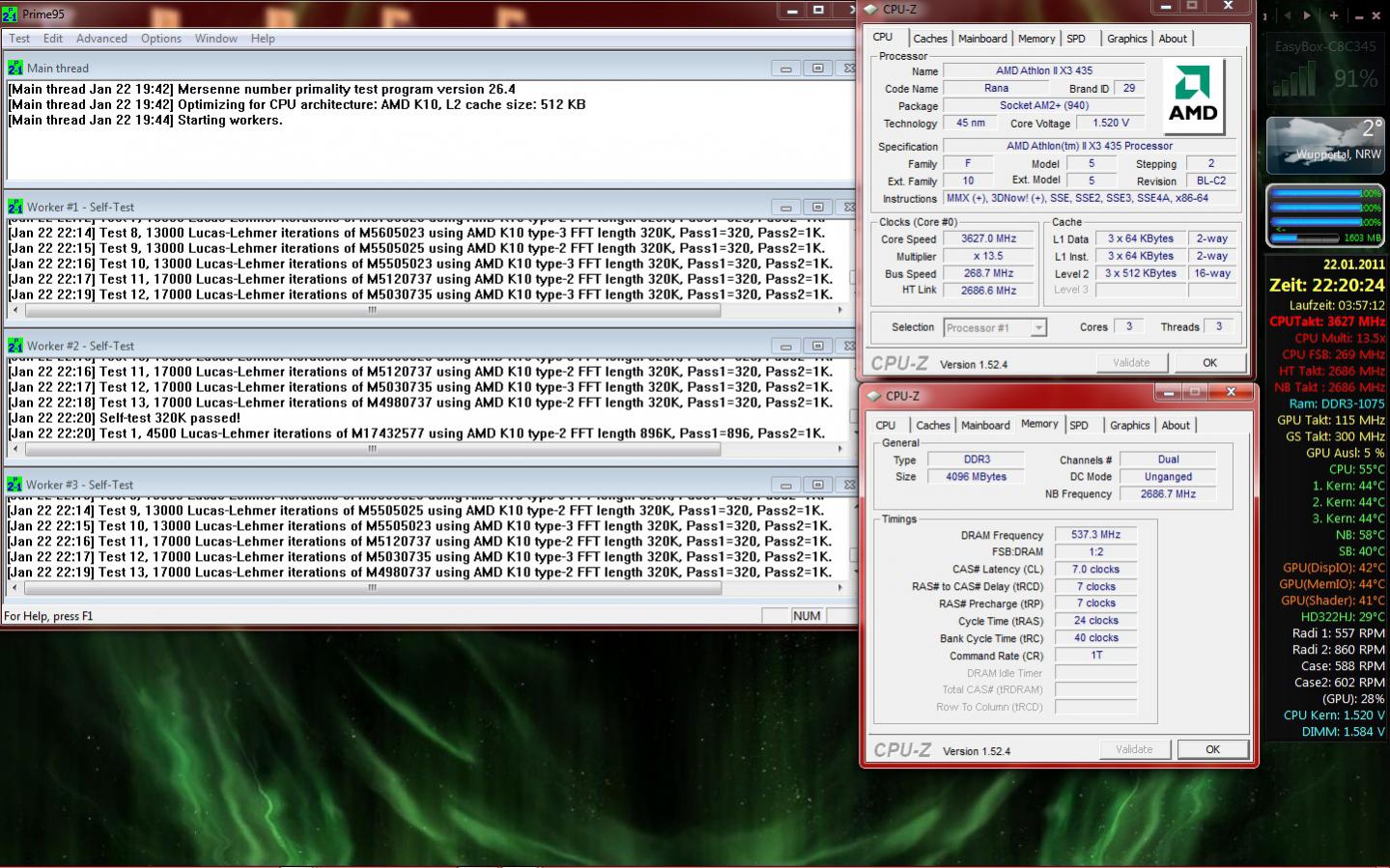This screenshot has width=1390, height=868.
Task: Click the CPU-Z icon in upper window title
Action: click(x=870, y=9)
